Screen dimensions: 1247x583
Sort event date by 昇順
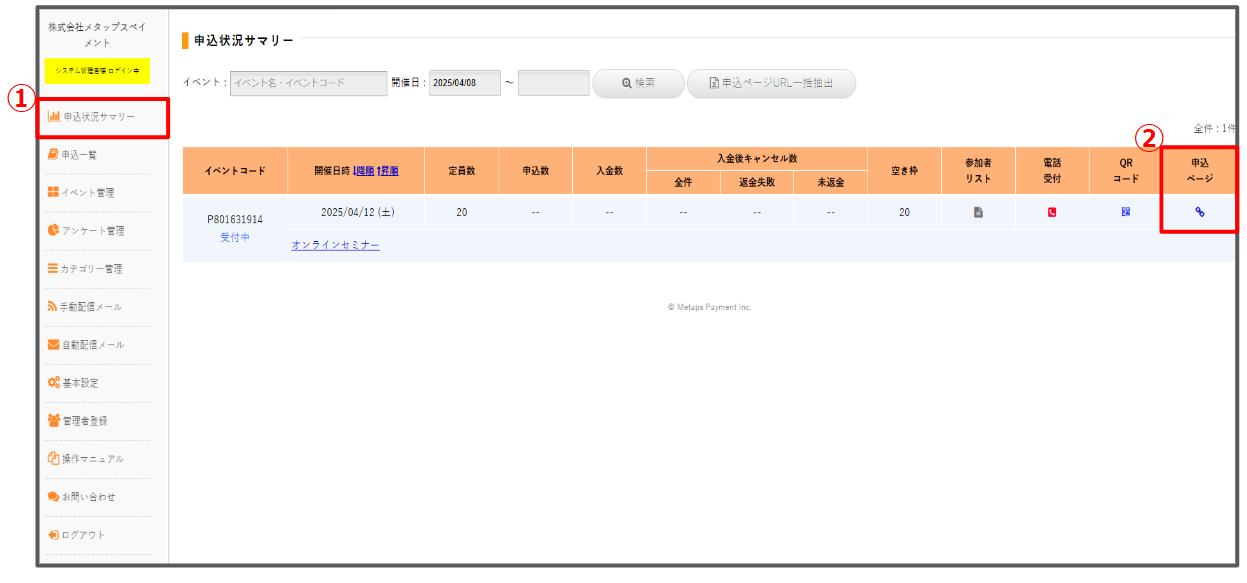[x=387, y=171]
